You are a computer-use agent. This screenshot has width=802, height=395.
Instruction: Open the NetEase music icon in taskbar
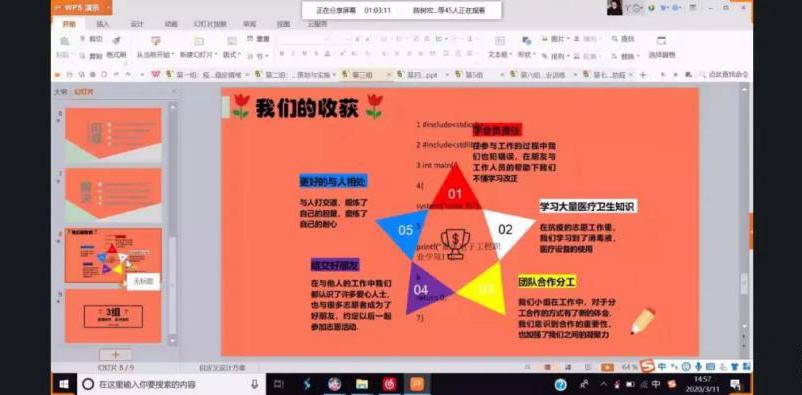pyautogui.click(x=390, y=384)
